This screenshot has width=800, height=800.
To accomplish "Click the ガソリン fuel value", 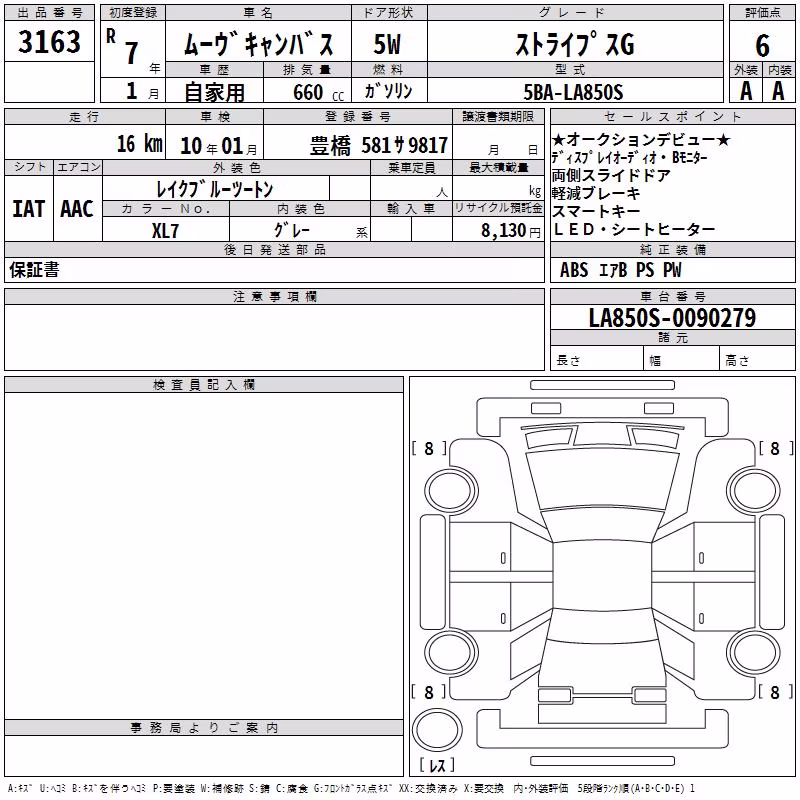I will (x=388, y=91).
